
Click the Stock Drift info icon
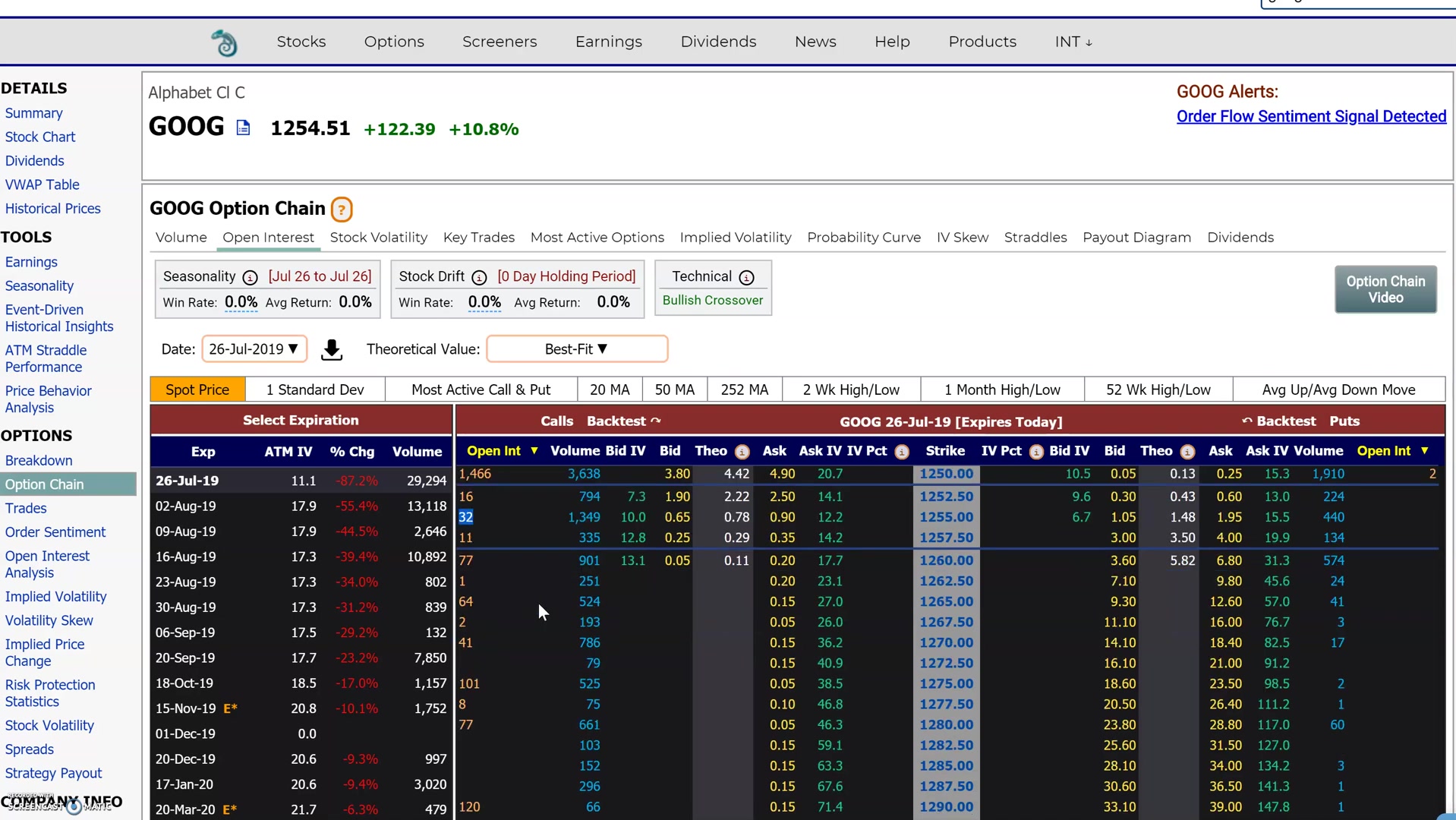click(x=479, y=278)
